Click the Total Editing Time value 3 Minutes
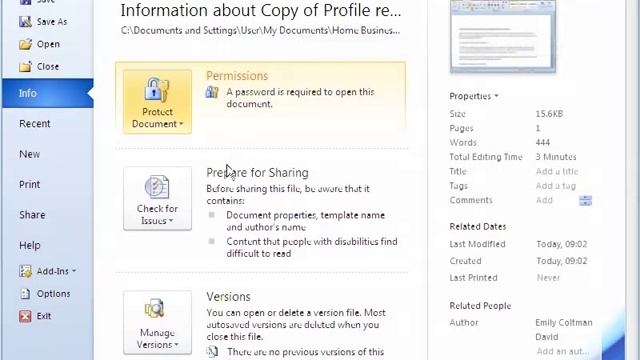This screenshot has width=640, height=360. point(556,157)
